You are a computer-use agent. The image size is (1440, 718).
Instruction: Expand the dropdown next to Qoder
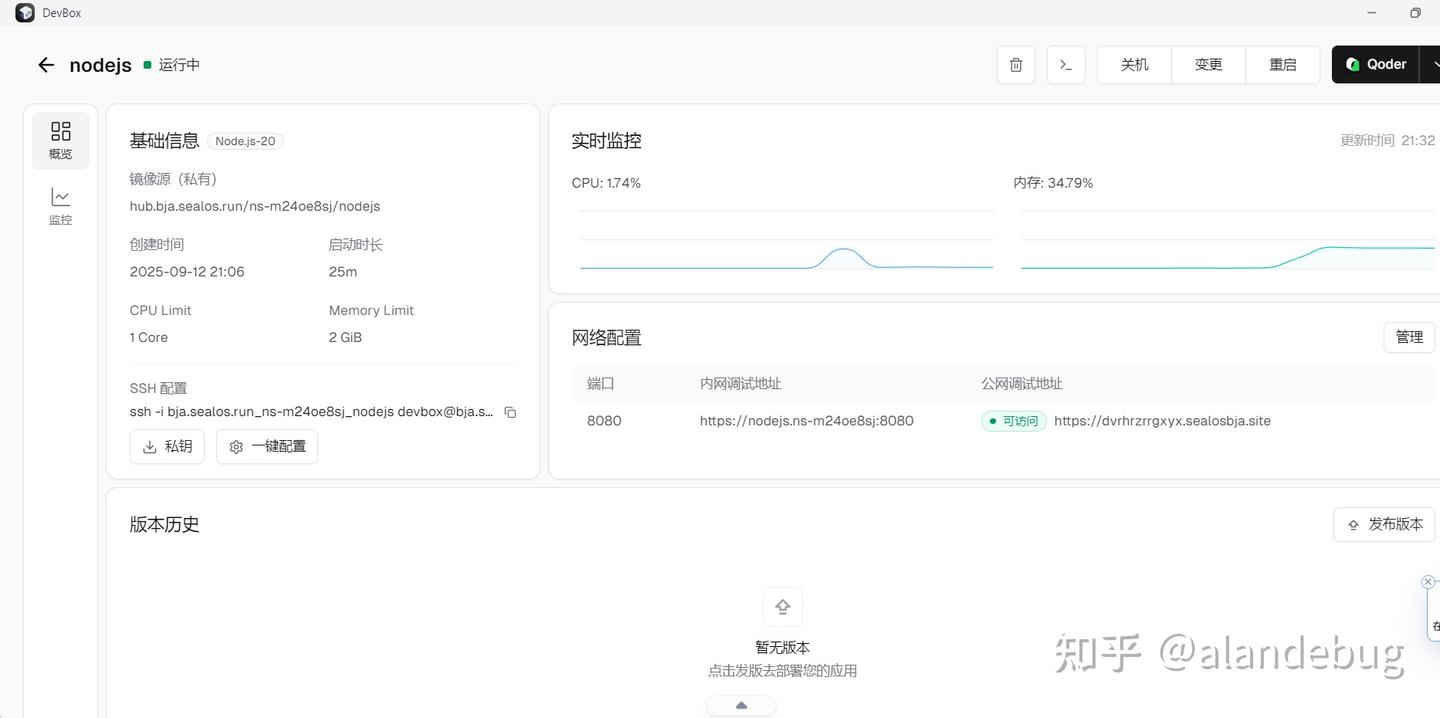coord(1436,63)
